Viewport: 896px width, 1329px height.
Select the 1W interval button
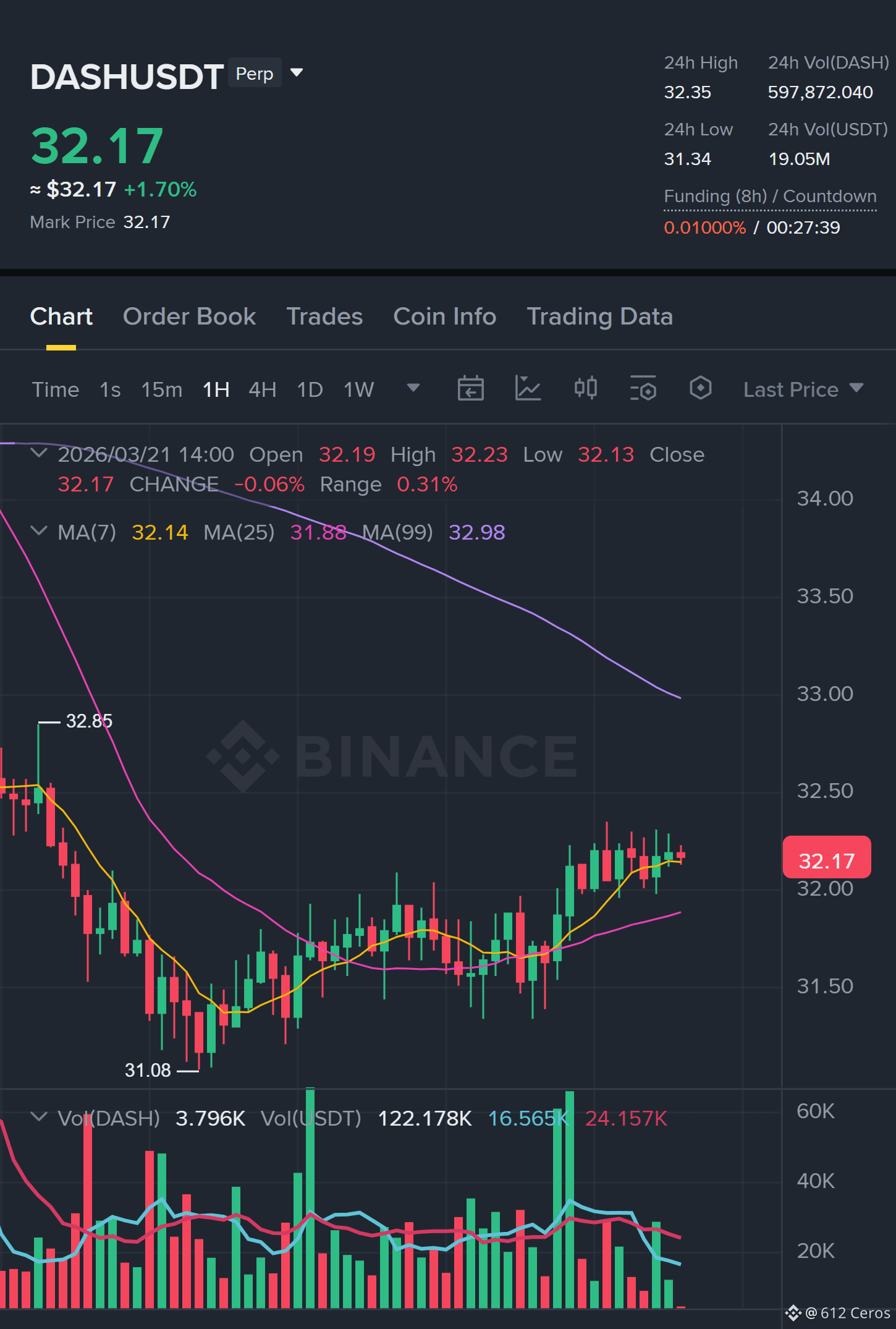pyautogui.click(x=358, y=389)
